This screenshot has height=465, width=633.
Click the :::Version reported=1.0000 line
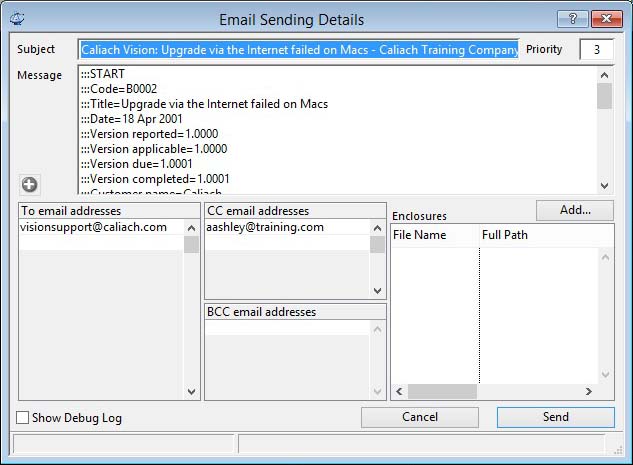[x=149, y=134]
